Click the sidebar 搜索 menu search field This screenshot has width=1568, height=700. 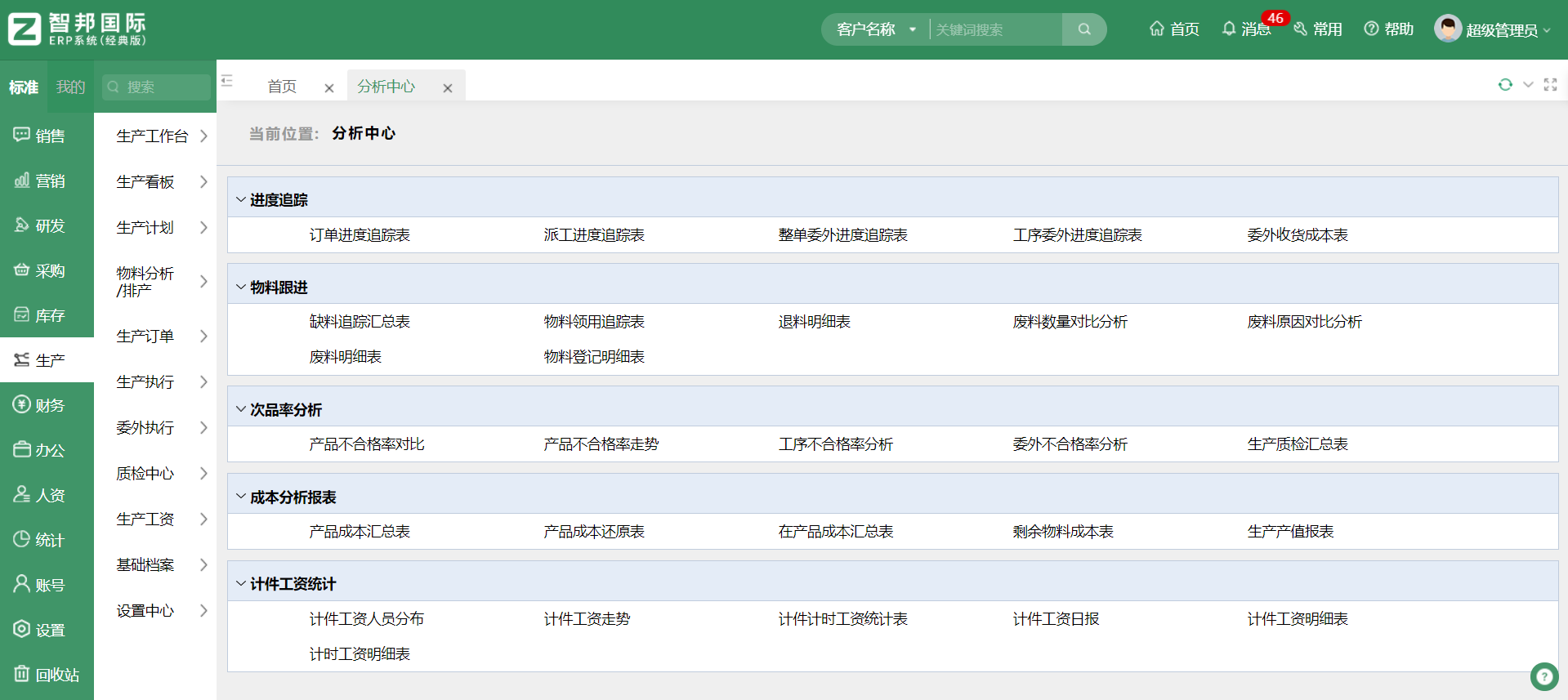(156, 87)
